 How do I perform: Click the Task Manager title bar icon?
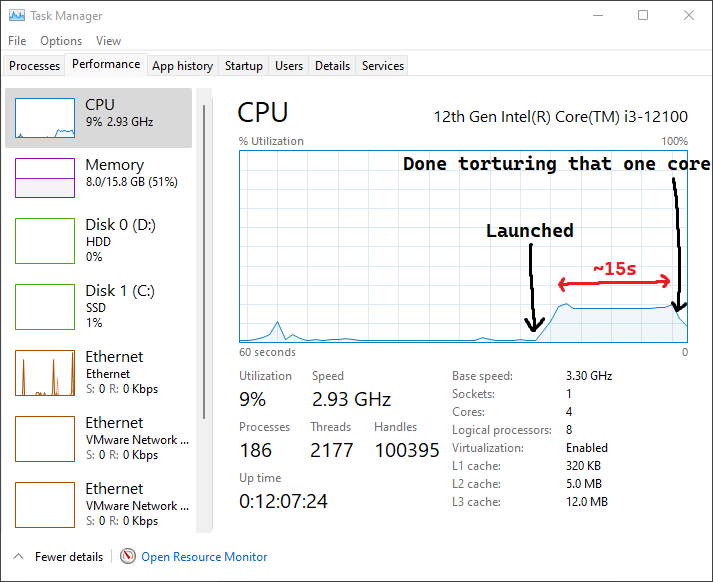pos(15,16)
